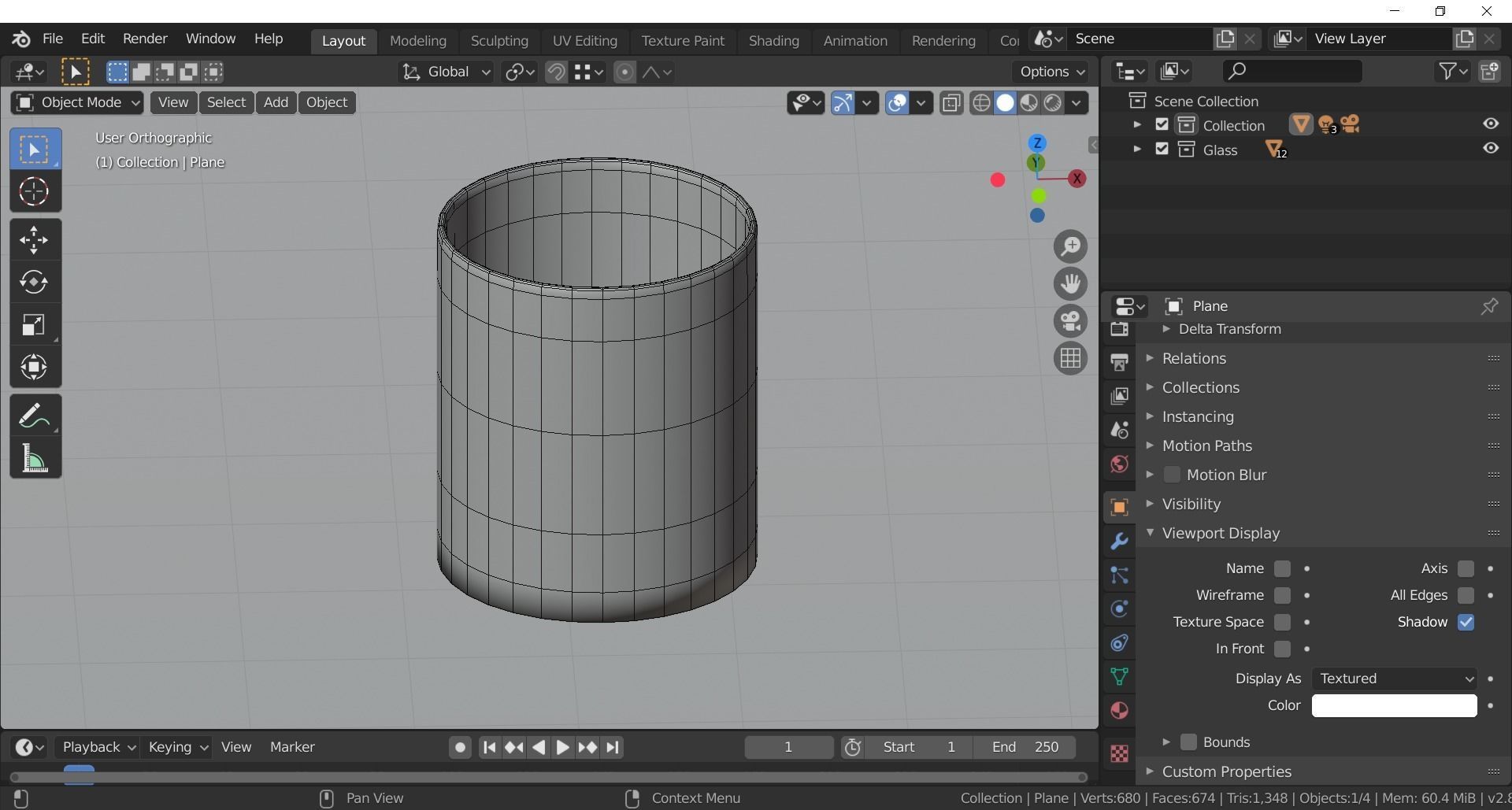The height and width of the screenshot is (810, 1512).
Task: Open the World properties tab
Action: [1119, 464]
